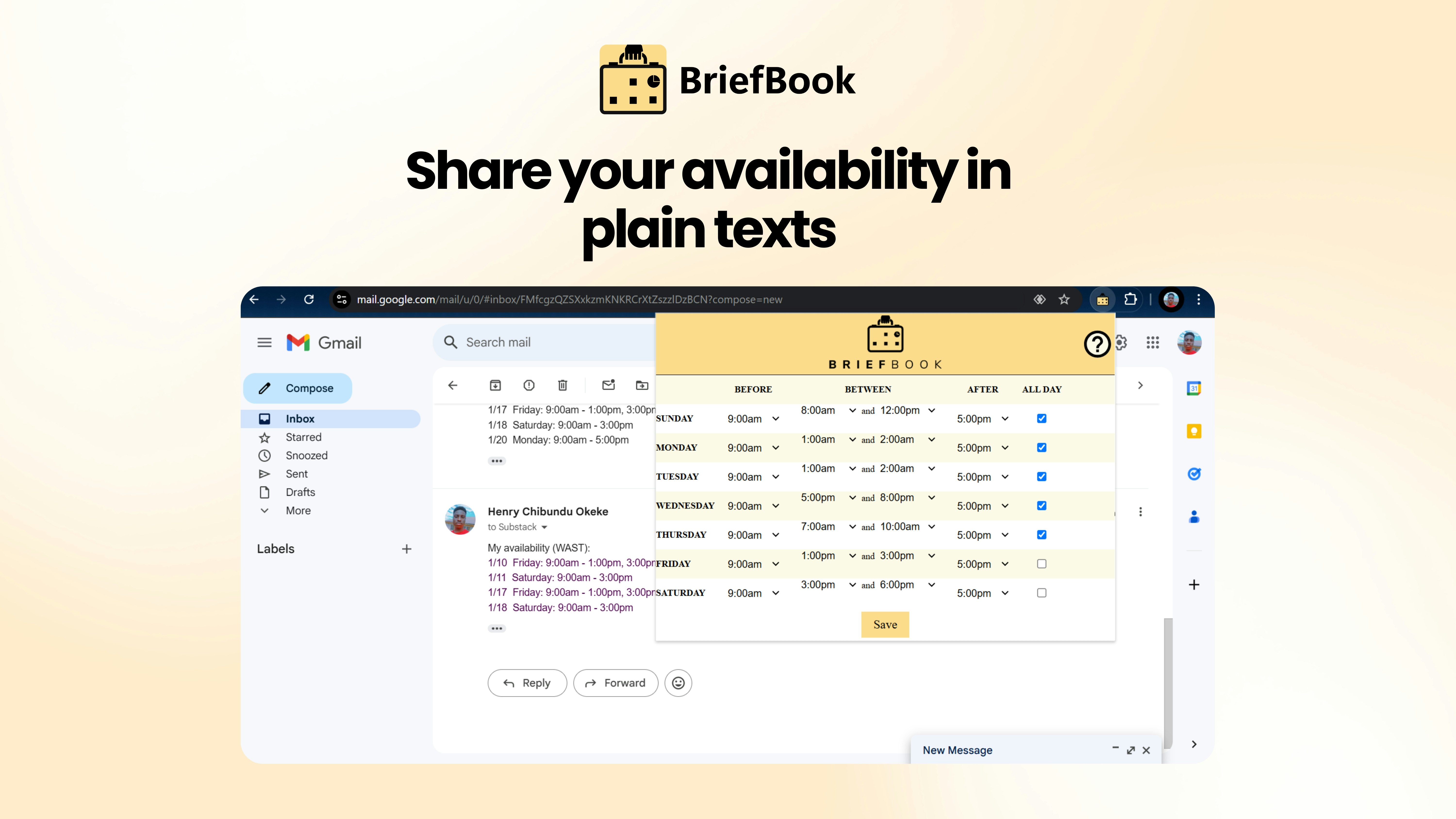
Task: Open Google Tasks side panel
Action: pos(1194,474)
